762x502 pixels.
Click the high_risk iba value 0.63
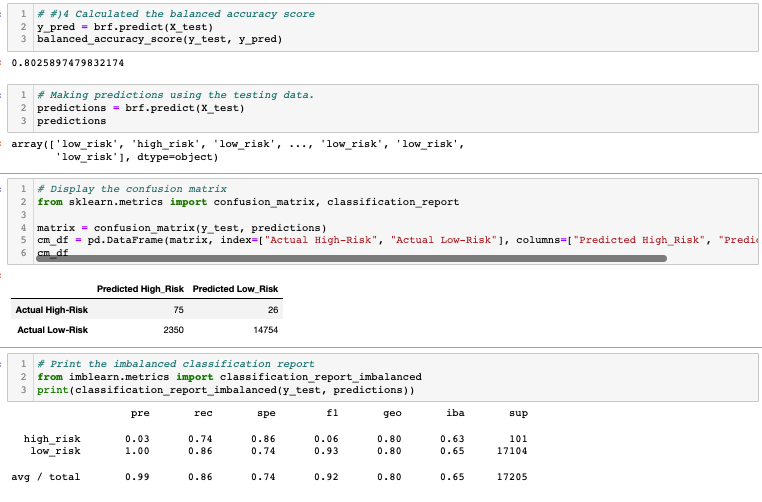pos(452,439)
